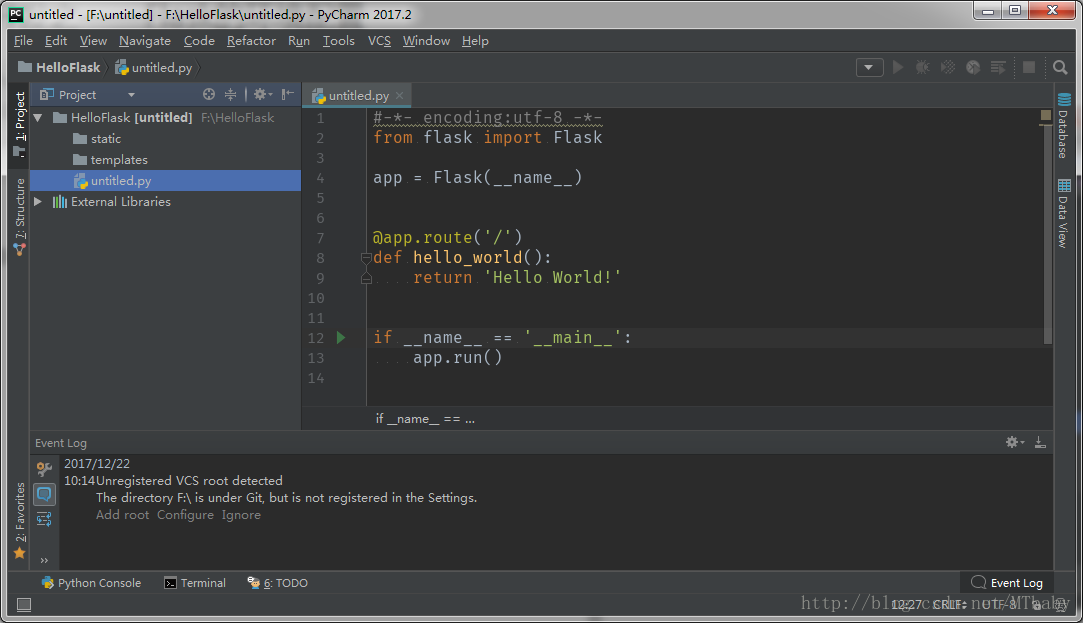Open run configuration dropdown
1083x623 pixels.
point(870,67)
